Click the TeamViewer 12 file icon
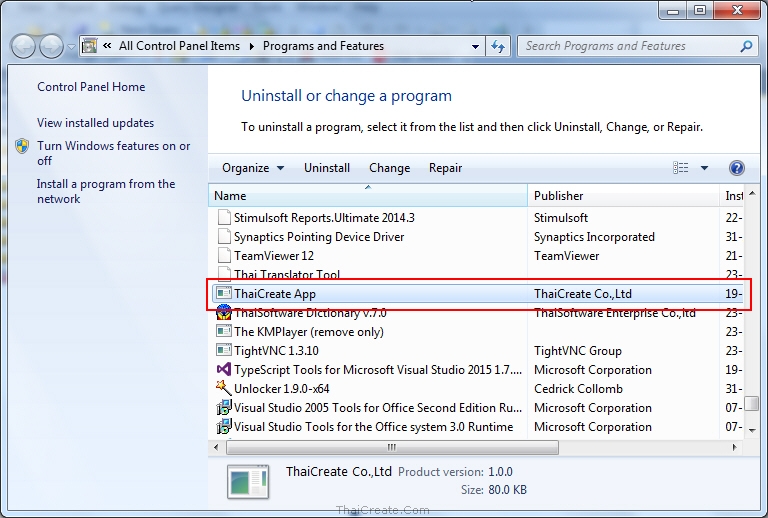The width and height of the screenshot is (768, 518). (x=224, y=255)
